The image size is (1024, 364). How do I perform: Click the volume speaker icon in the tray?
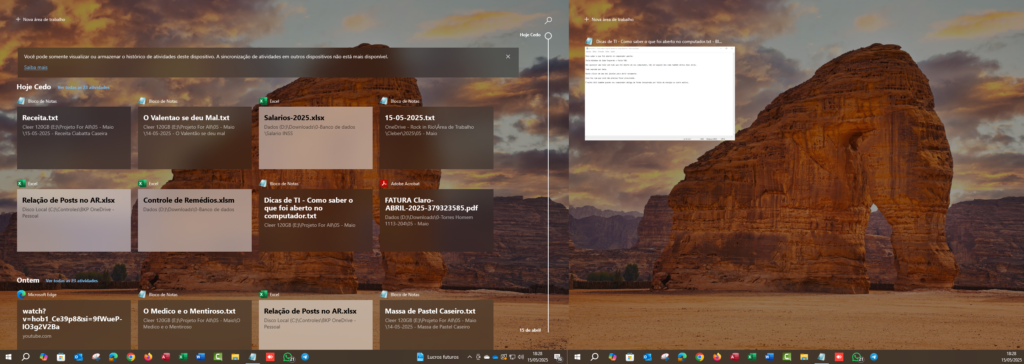(521, 357)
